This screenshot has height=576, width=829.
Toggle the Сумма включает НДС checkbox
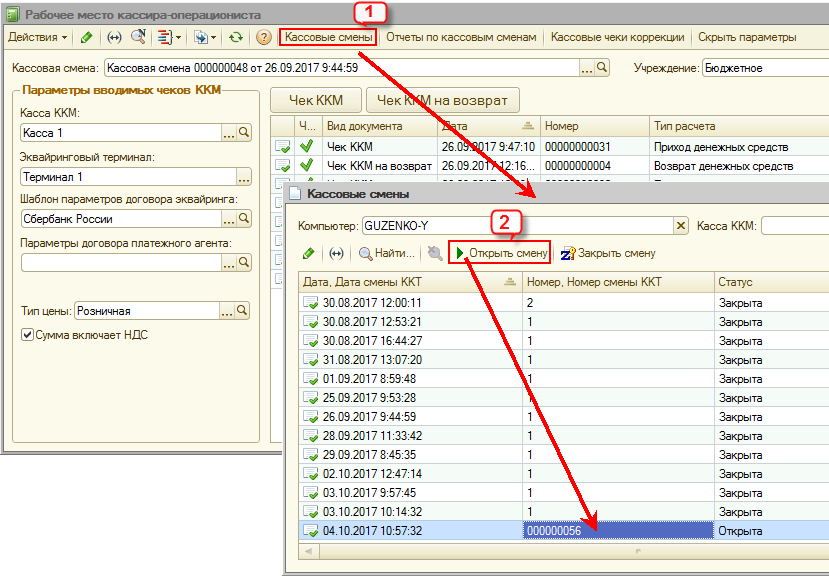28,335
